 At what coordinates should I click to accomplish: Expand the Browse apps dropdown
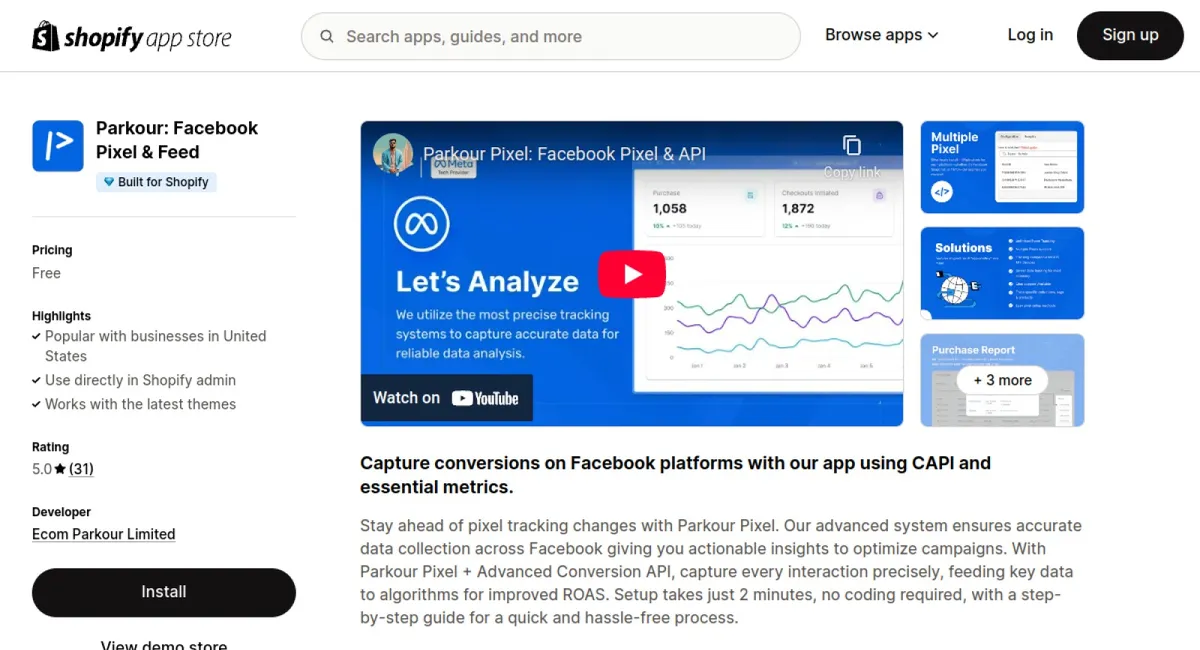coord(881,35)
